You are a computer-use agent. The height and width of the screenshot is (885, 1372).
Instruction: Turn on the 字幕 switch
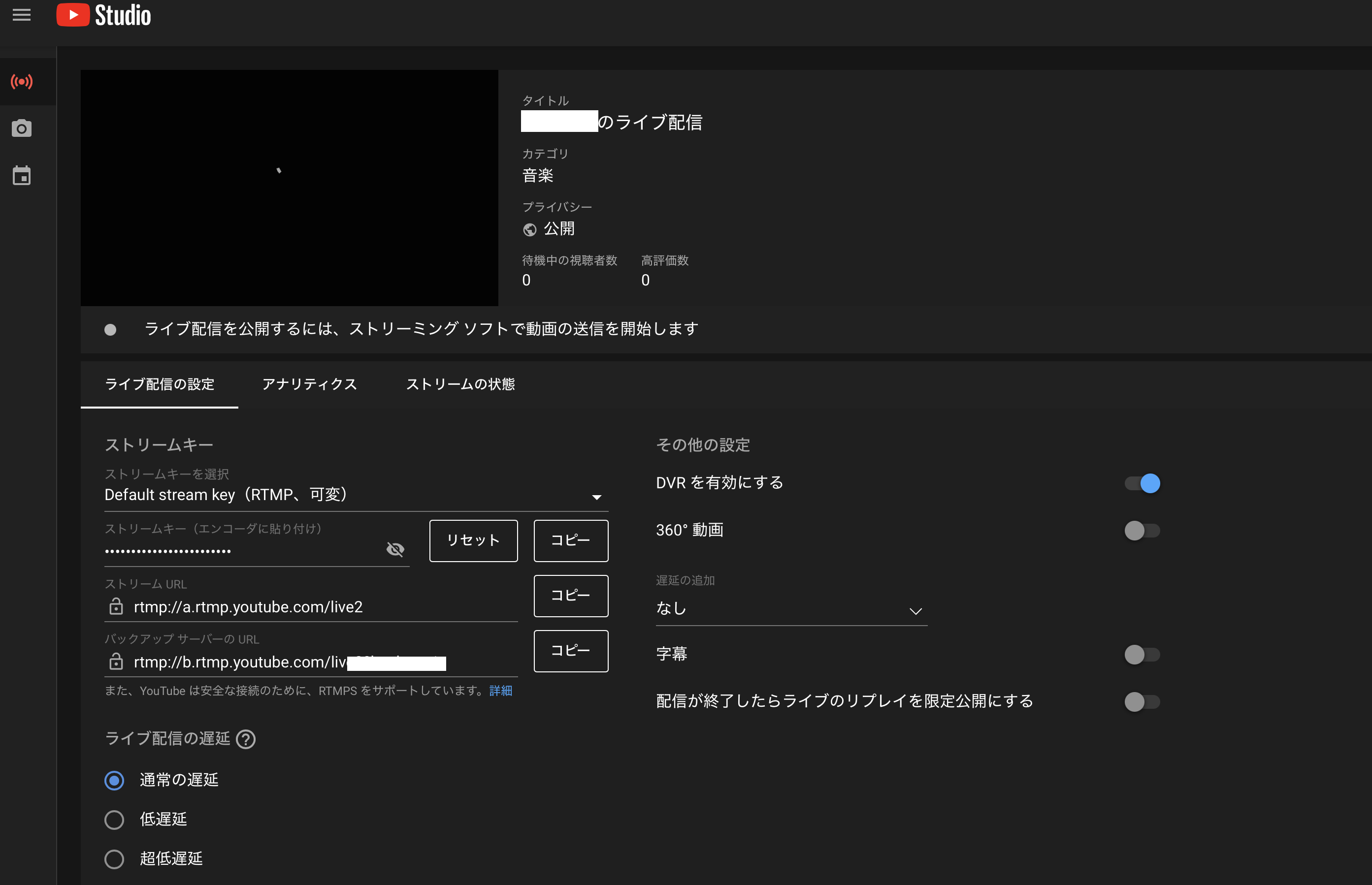[1142, 655]
